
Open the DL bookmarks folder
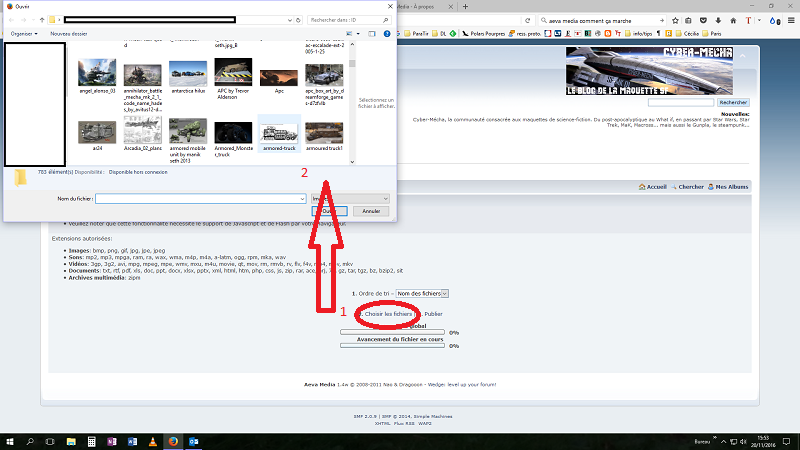click(439, 34)
